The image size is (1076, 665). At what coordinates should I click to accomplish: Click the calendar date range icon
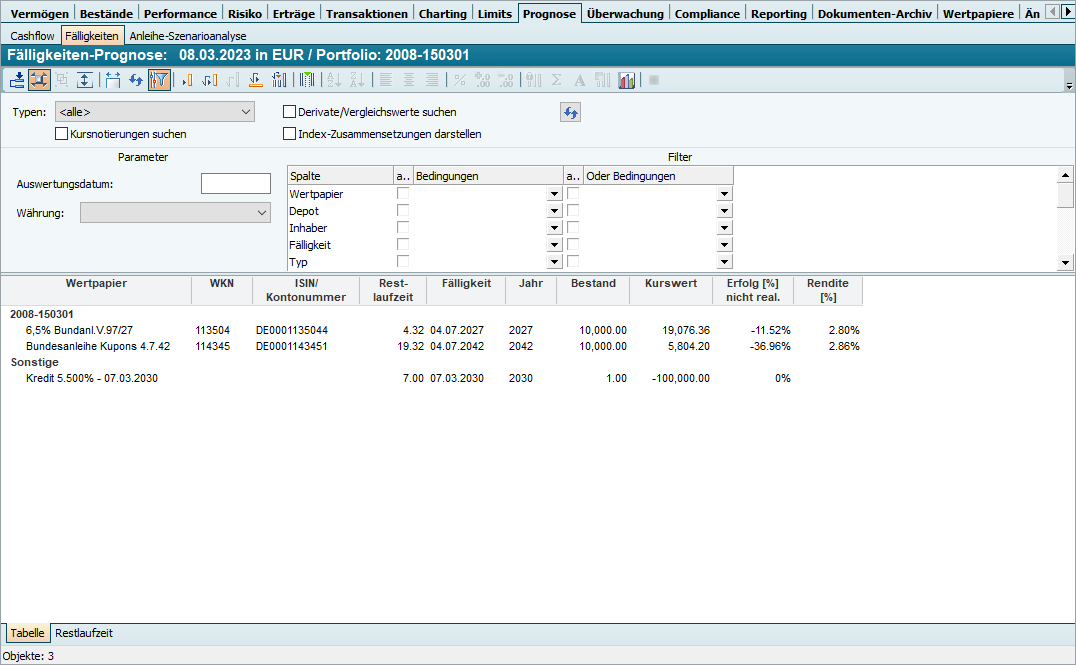pyautogui.click(x=112, y=80)
